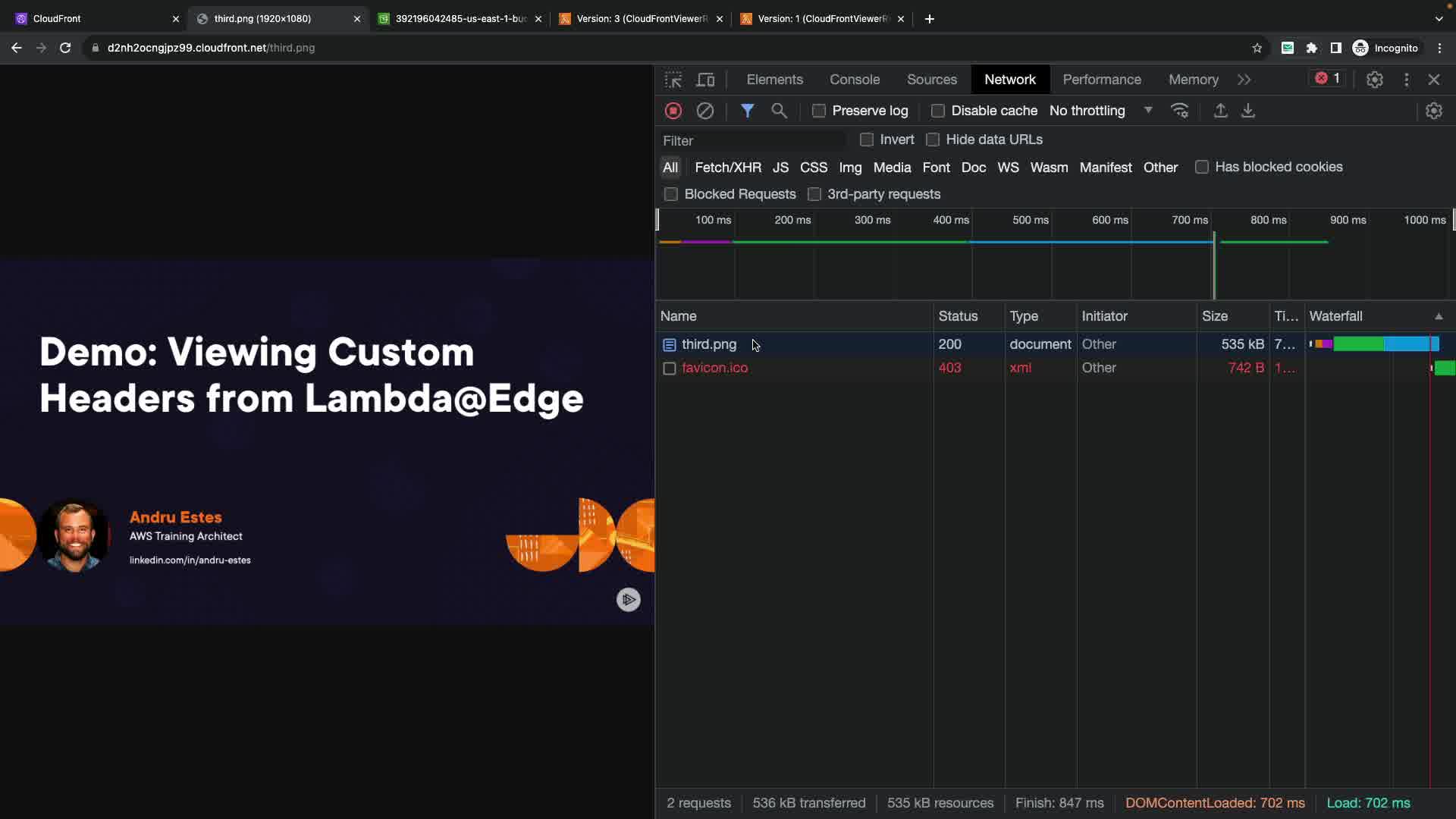Viewport: 1456px width, 819px height.
Task: Click the Filter text input
Action: [x=751, y=141]
